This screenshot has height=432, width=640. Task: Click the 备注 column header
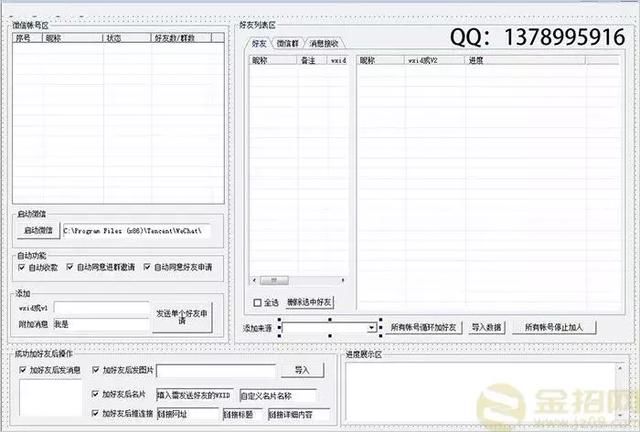[312, 60]
